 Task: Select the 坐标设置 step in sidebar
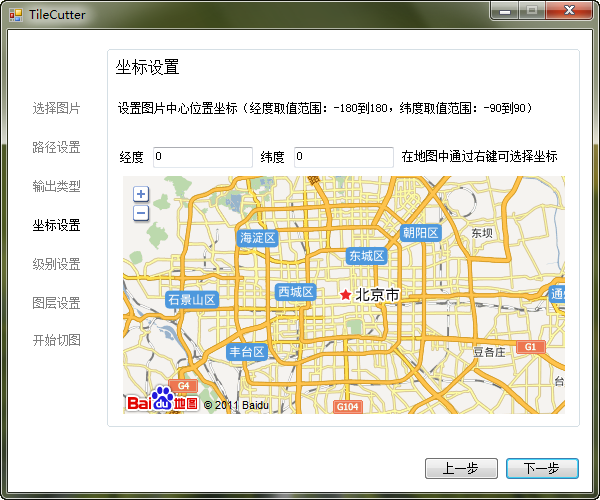[x=56, y=225]
